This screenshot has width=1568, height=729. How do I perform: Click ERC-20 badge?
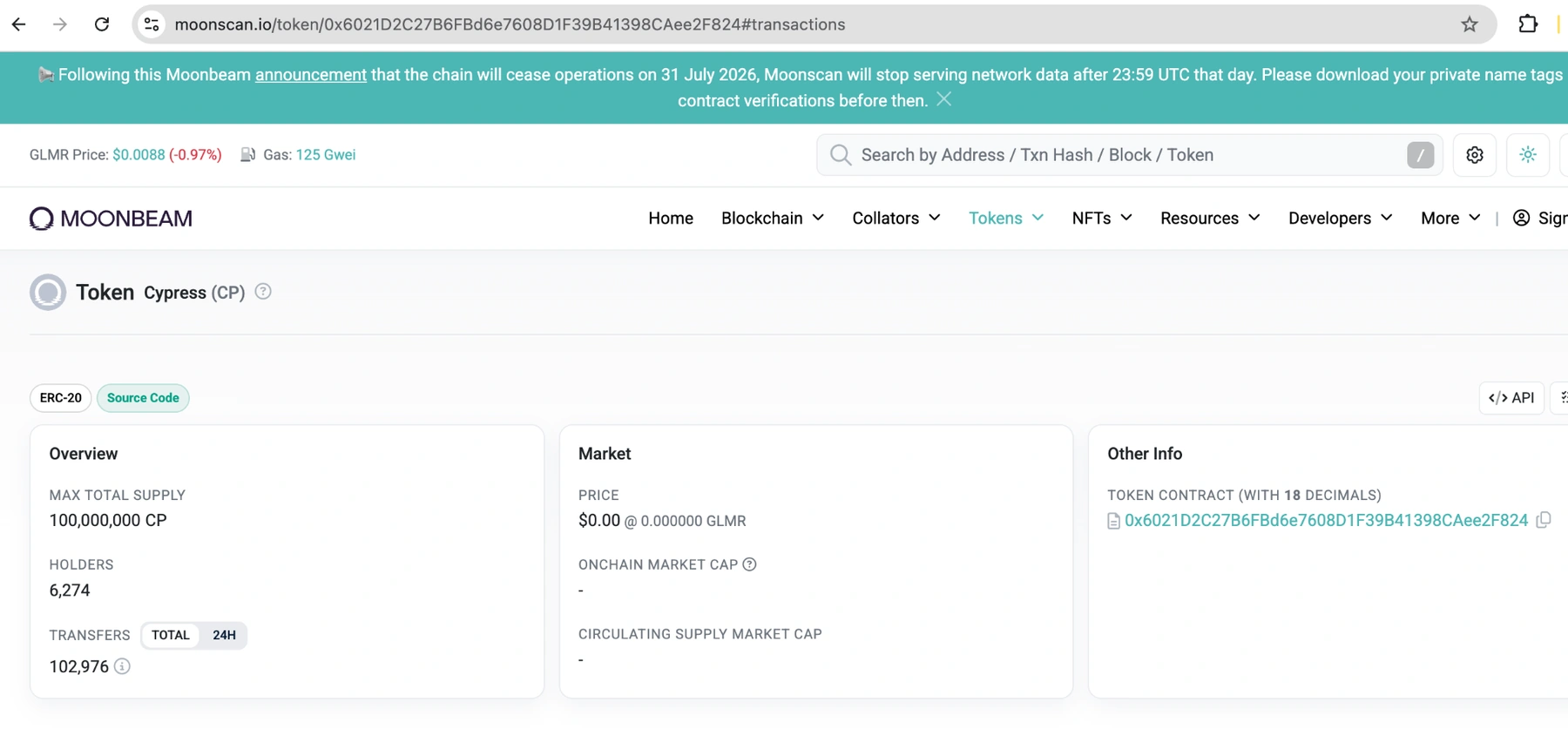[x=61, y=398]
